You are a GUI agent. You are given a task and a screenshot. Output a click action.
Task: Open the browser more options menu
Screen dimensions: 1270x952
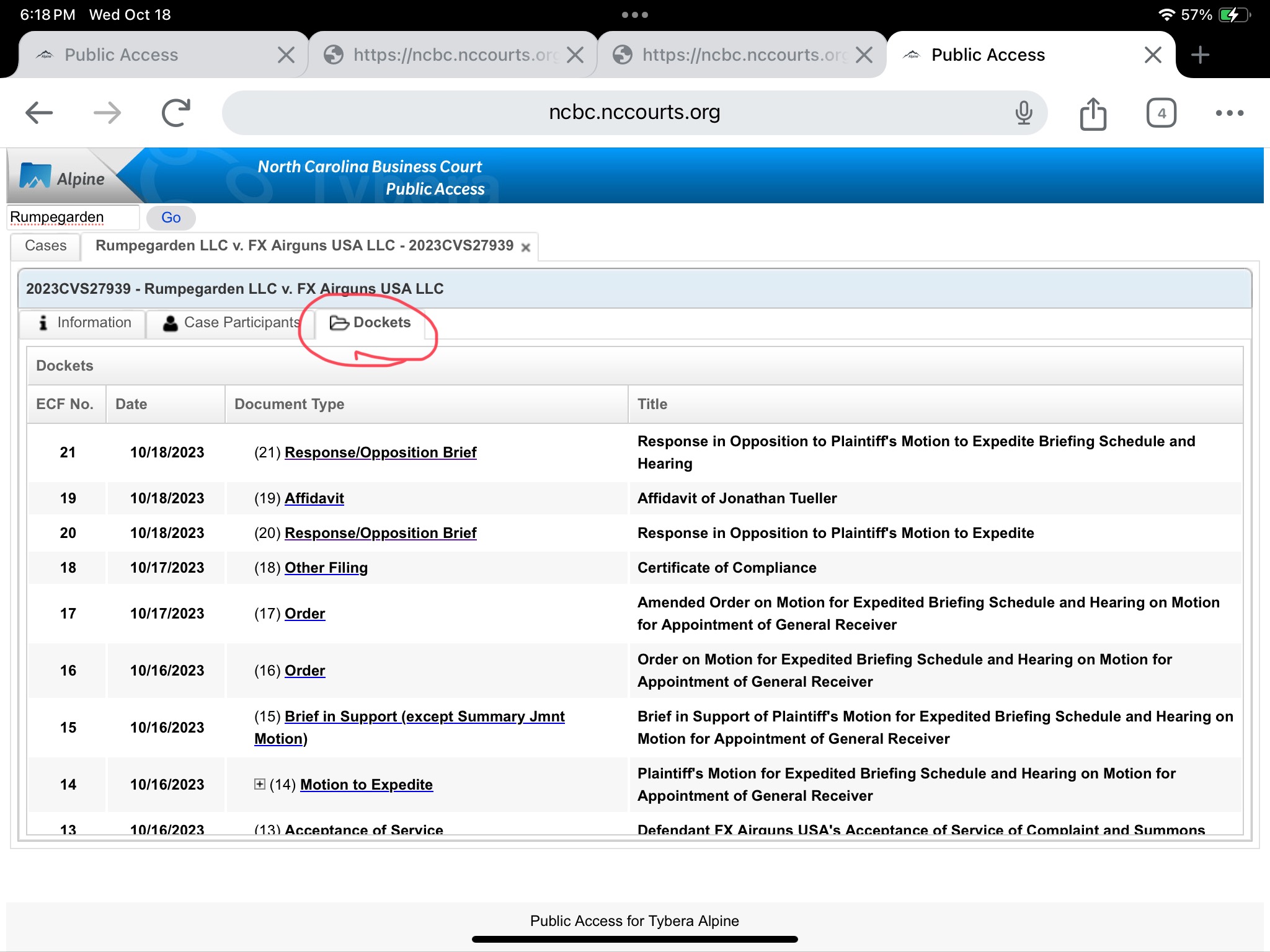pos(1229,113)
